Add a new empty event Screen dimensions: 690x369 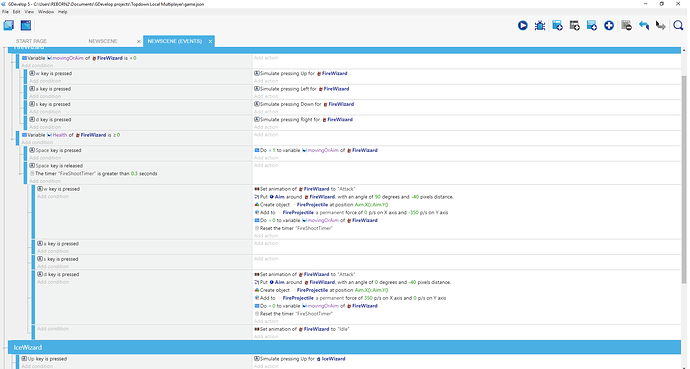tap(557, 26)
